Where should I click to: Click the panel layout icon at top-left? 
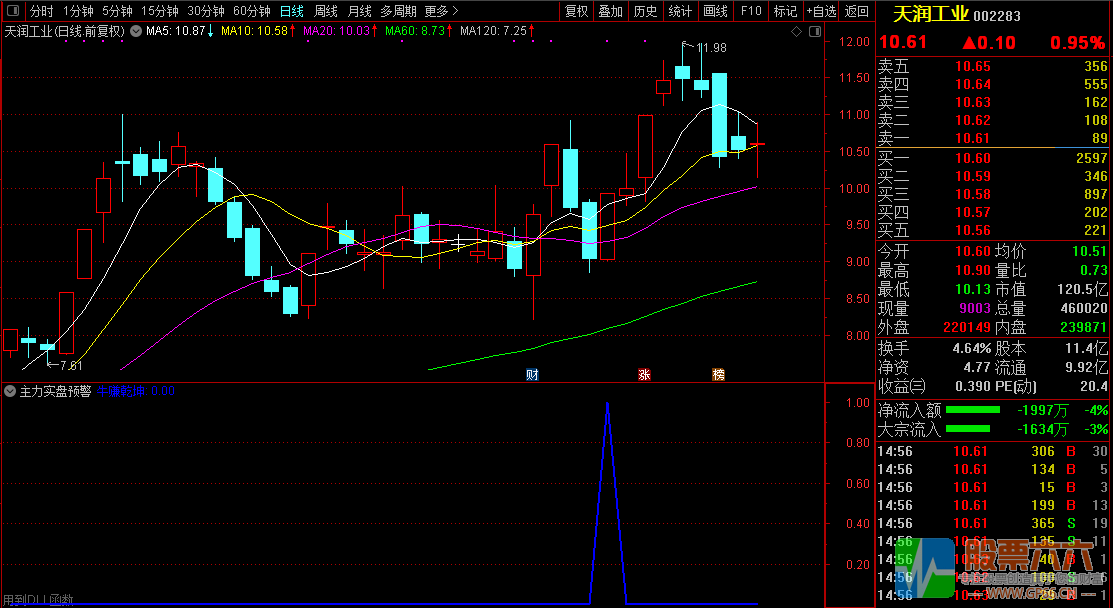pyautogui.click(x=12, y=11)
